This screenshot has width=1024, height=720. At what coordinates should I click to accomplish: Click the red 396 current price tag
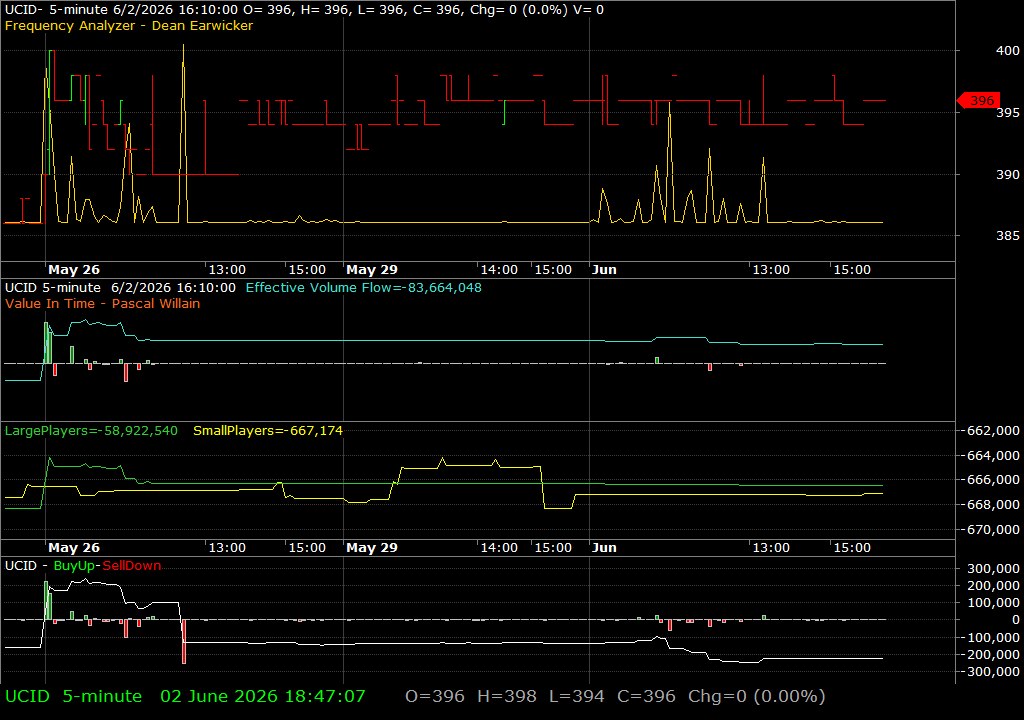coord(978,101)
